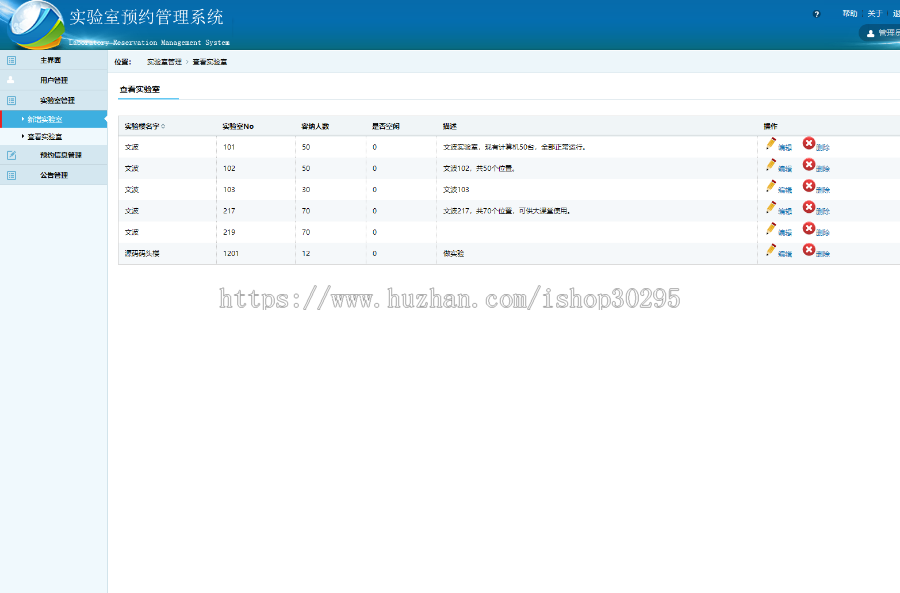Click the help question mark icon in the header
Screen dimensions: 900x593
[817, 14]
